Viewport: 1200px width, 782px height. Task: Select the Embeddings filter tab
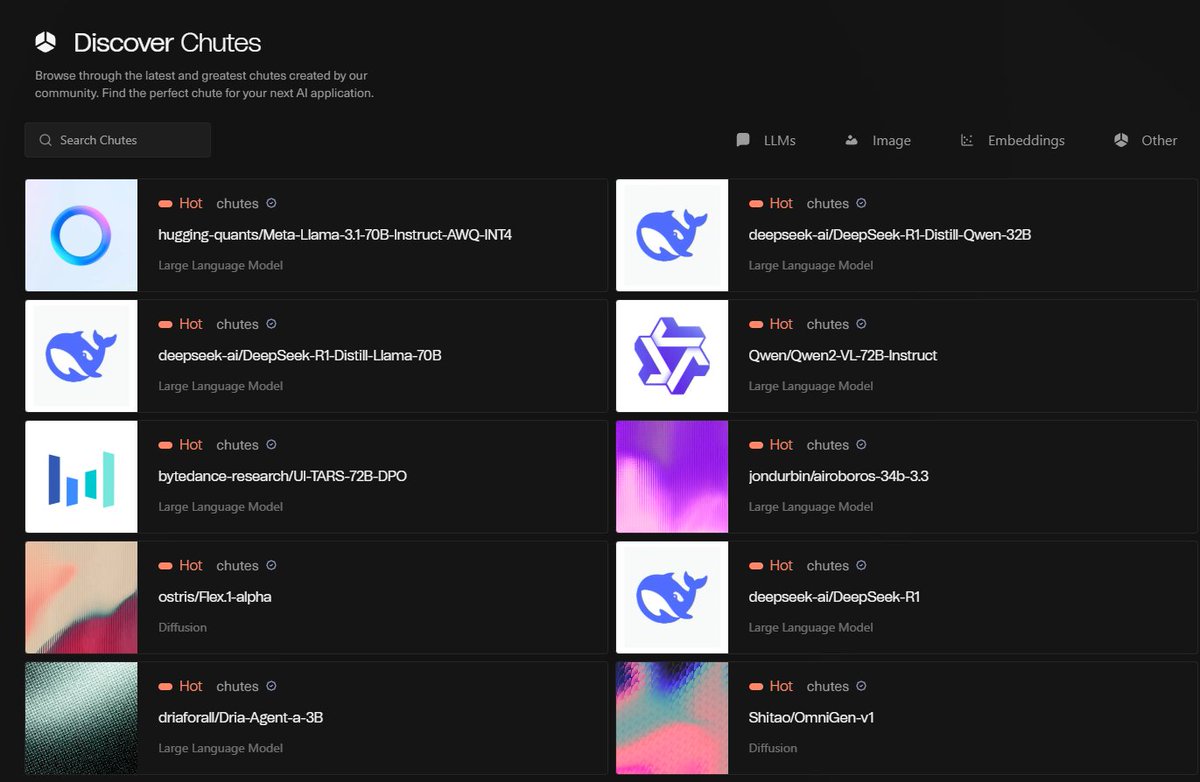pos(1013,140)
